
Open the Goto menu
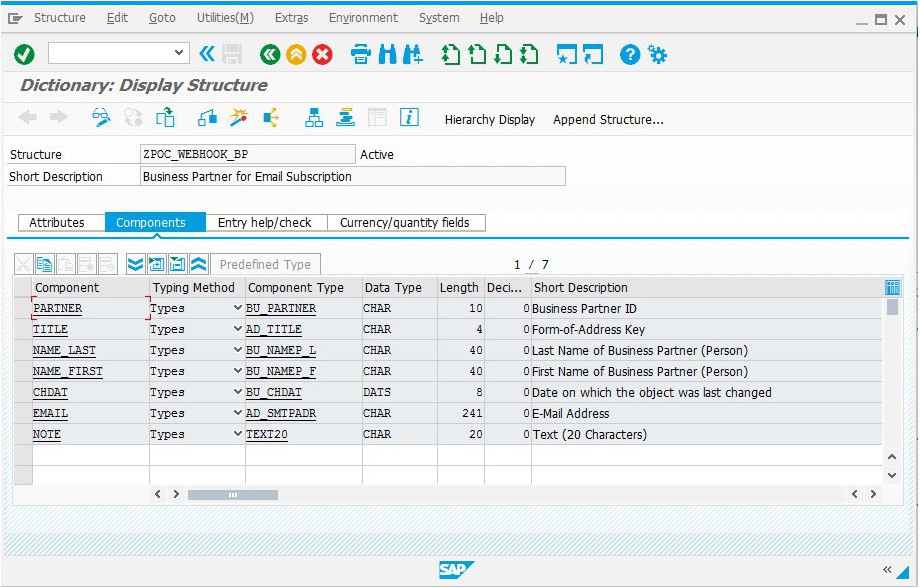163,18
